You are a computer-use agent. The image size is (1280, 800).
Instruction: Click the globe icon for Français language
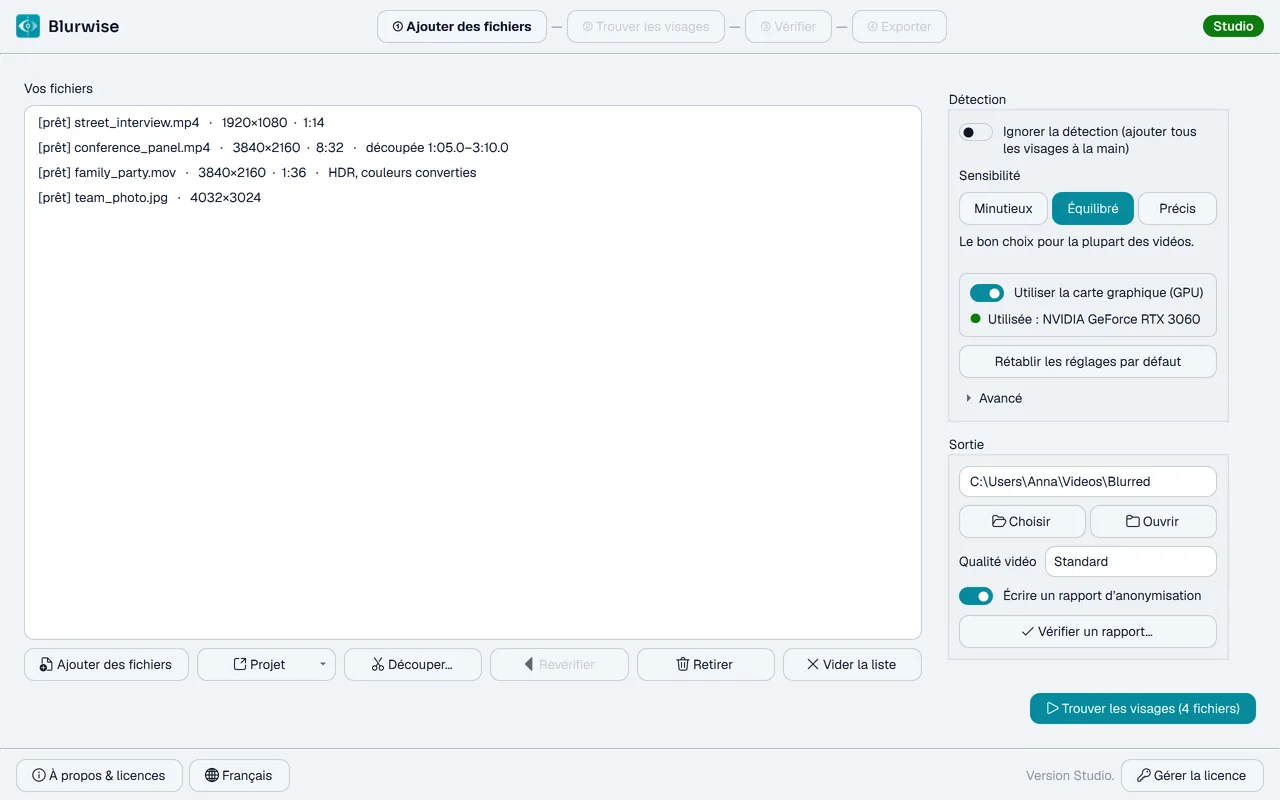tap(211, 775)
